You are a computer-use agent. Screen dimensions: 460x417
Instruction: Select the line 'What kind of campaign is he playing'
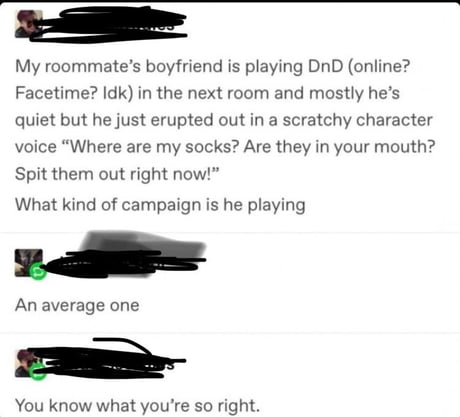tap(160, 205)
